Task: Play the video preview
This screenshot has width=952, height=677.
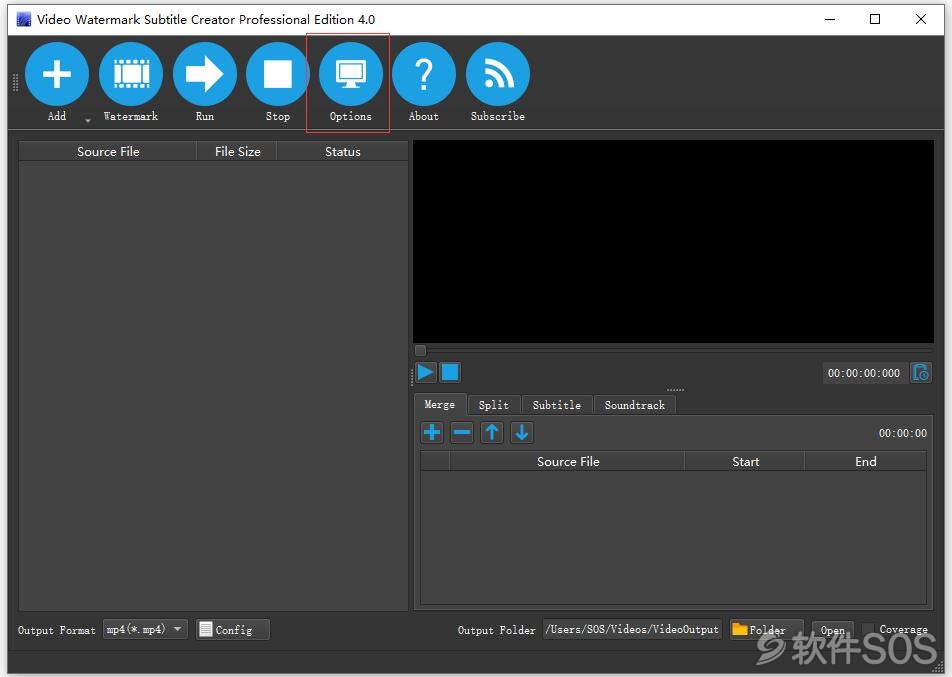Action: pyautogui.click(x=426, y=372)
